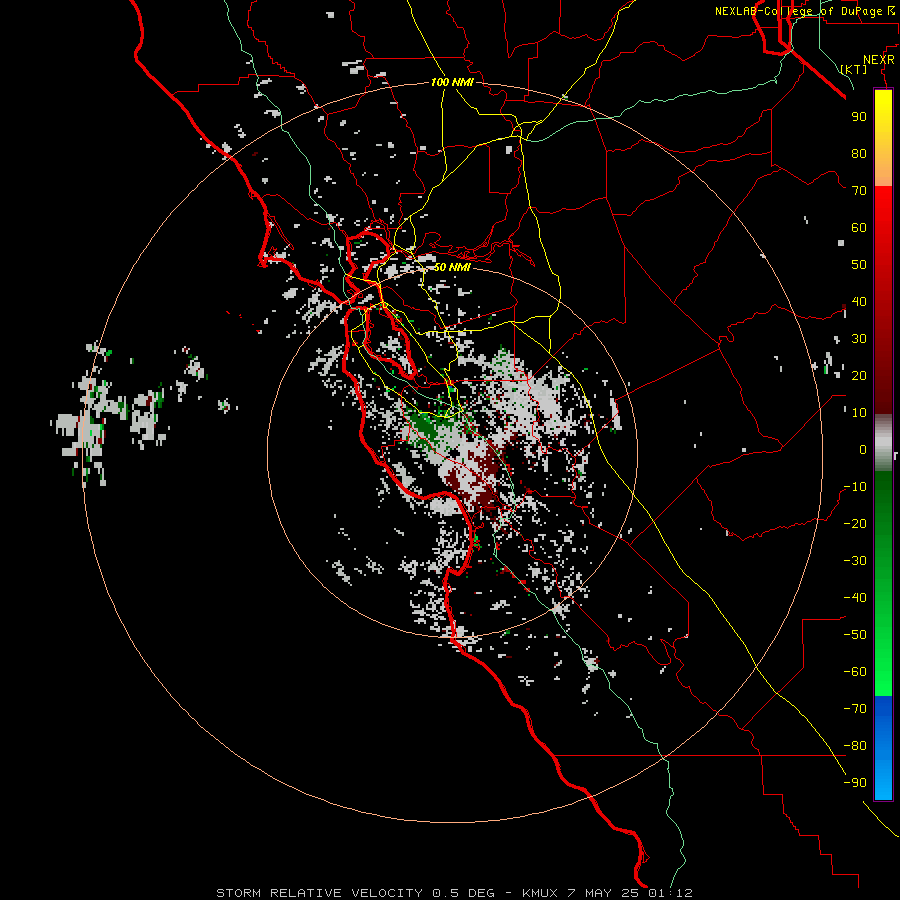Click the "-20" scale value
The height and width of the screenshot is (900, 900).
pyautogui.click(x=855, y=524)
